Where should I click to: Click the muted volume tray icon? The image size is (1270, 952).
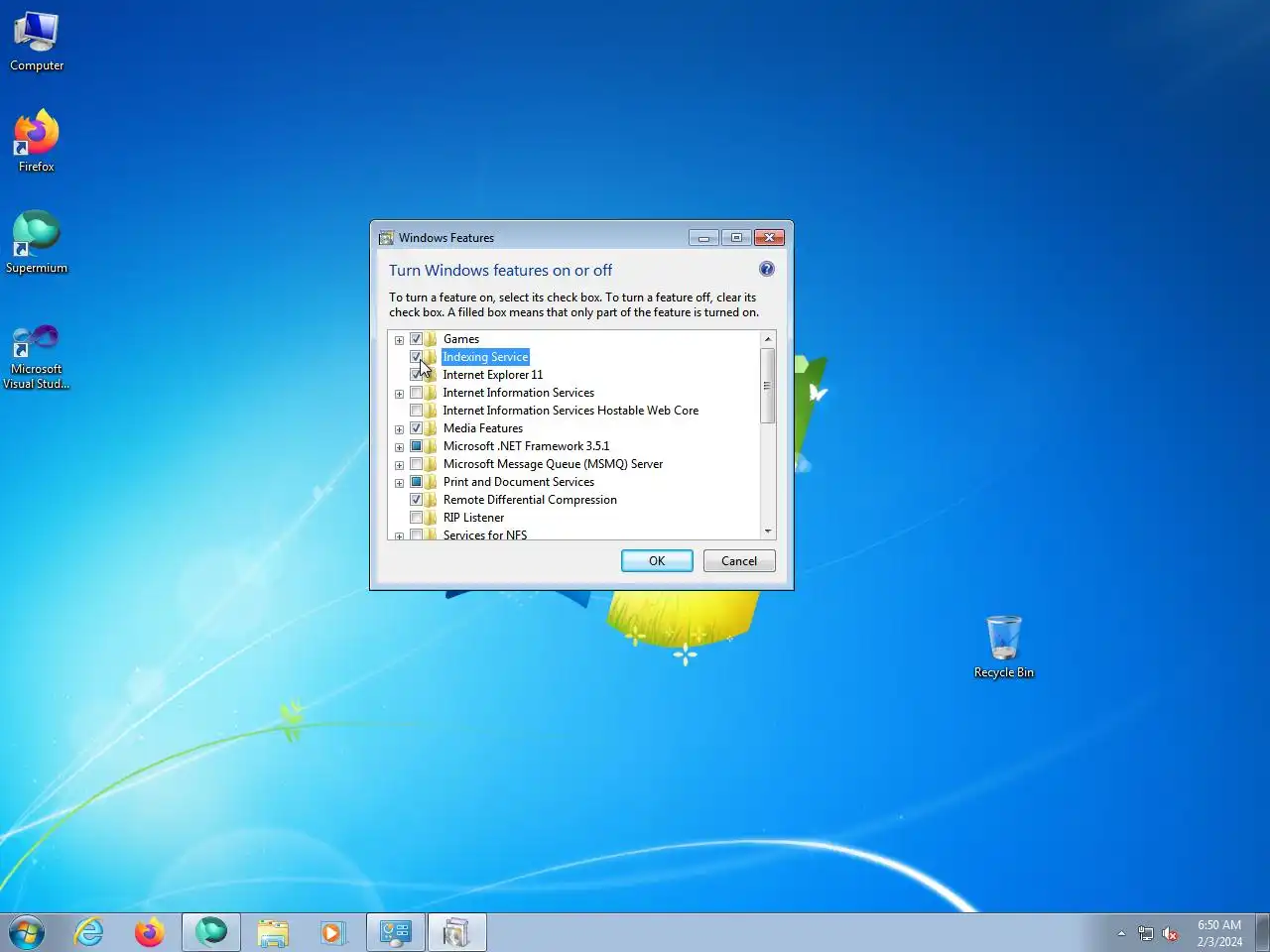(x=1171, y=933)
